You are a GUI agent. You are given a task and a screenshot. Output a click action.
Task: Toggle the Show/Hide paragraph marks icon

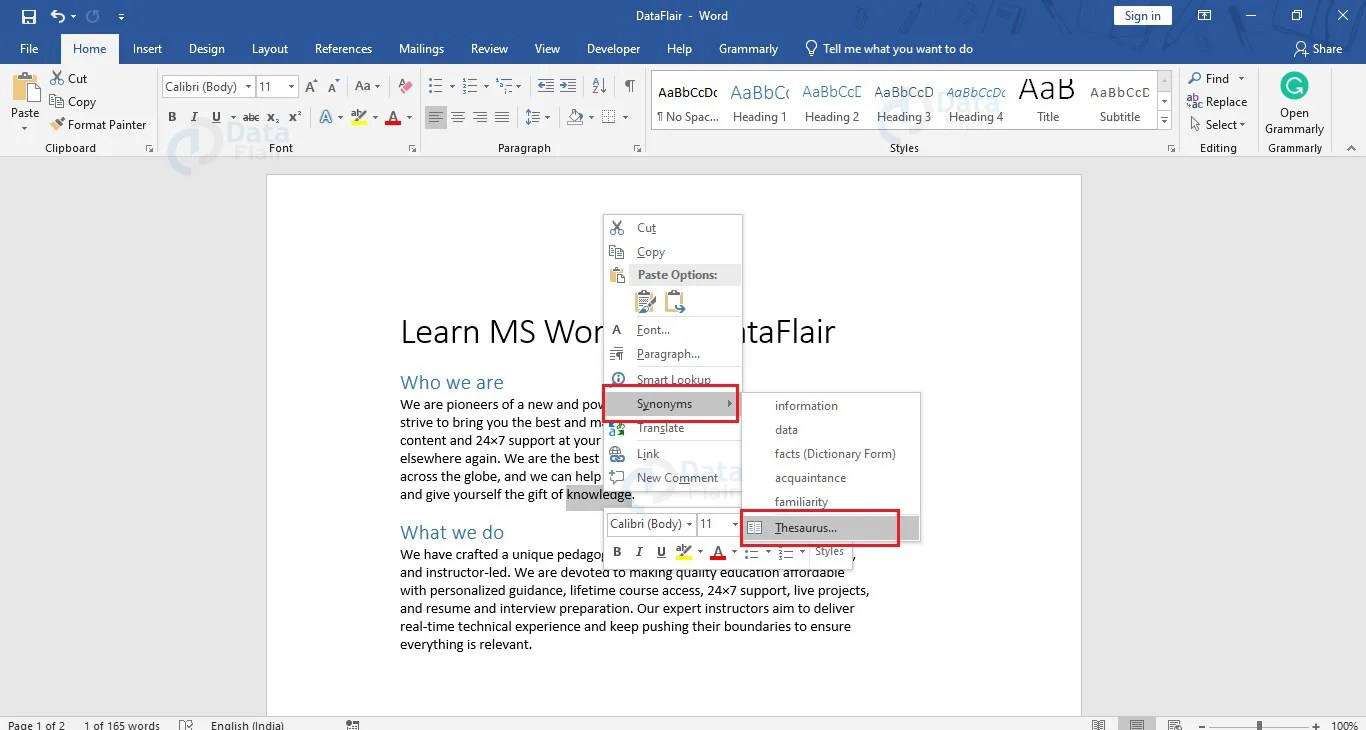[x=628, y=86]
